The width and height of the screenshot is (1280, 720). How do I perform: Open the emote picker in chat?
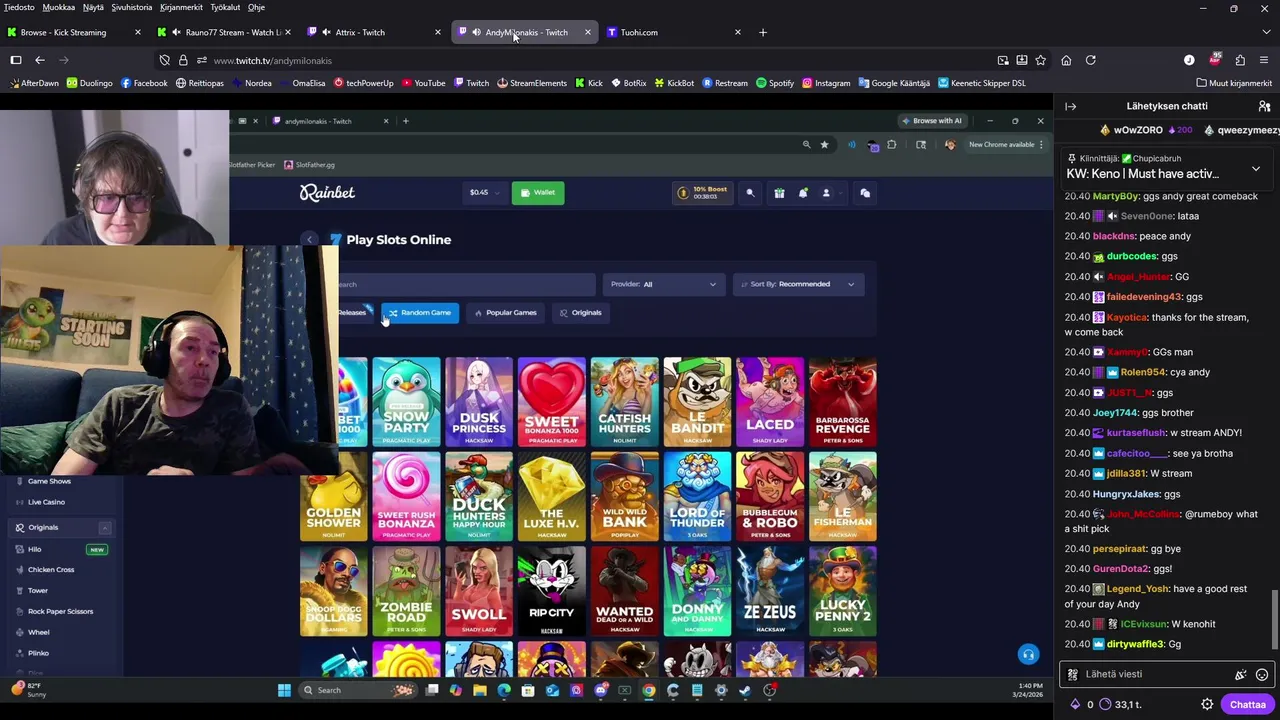click(1262, 674)
